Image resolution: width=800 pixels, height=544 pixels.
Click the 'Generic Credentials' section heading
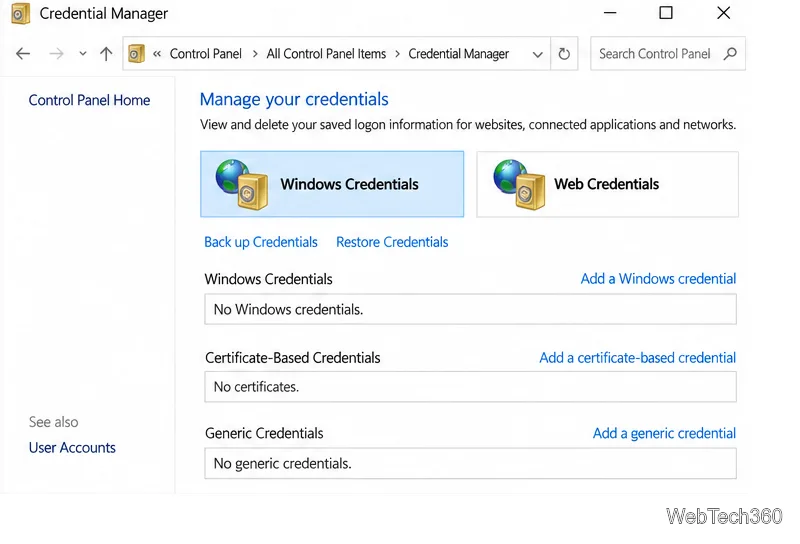264,433
